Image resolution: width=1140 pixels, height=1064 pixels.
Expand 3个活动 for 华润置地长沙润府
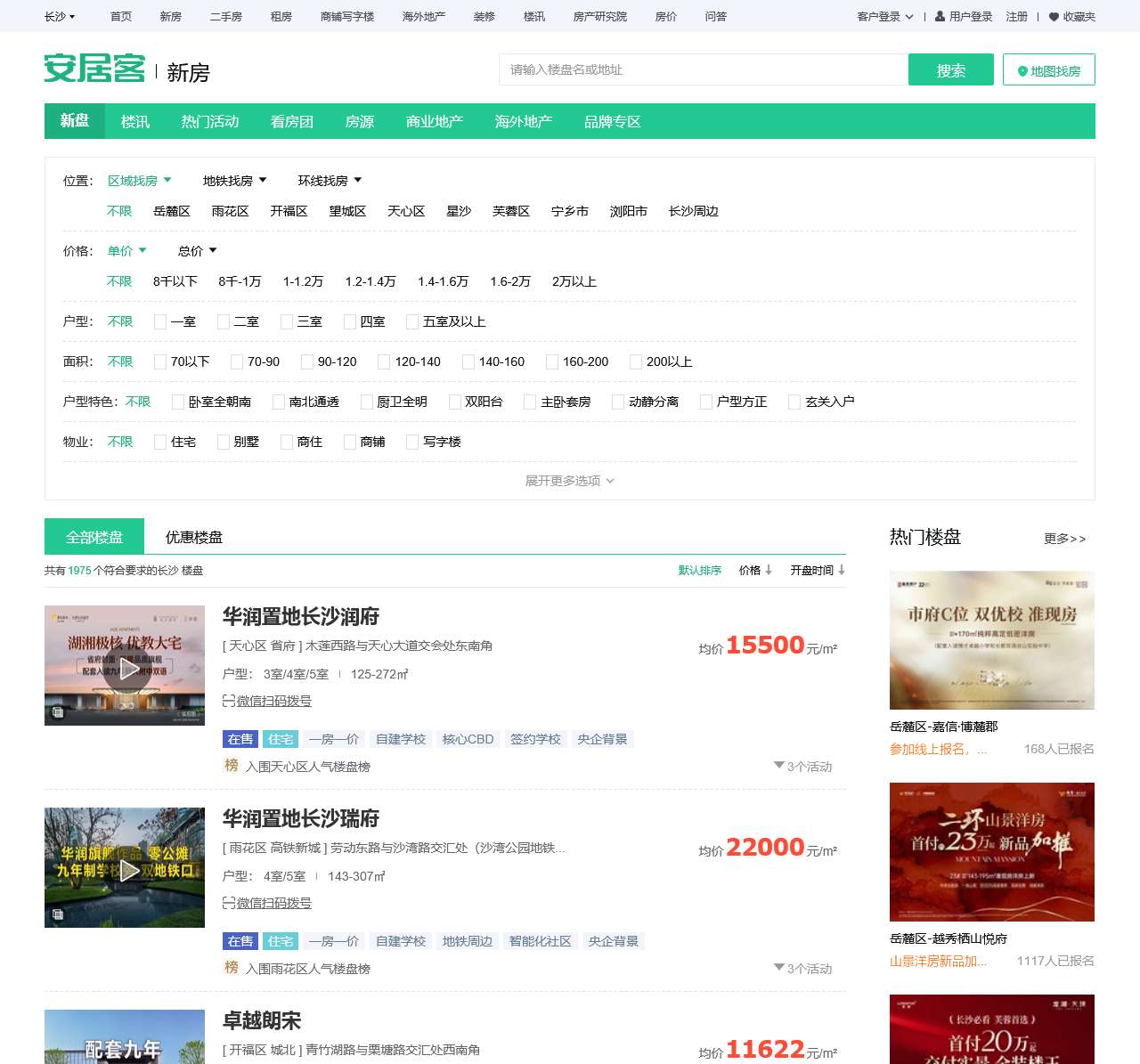point(803,767)
